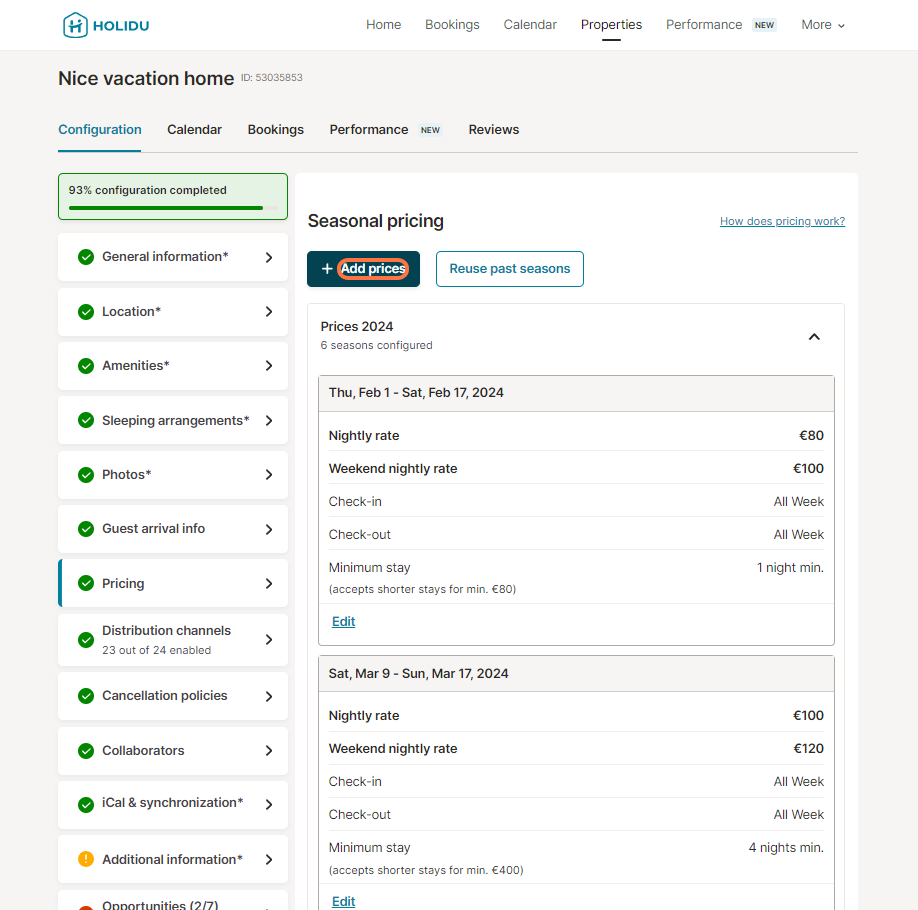This screenshot has height=910, width=918.
Task: Click green checkmark icon beside Photos
Action: point(86,475)
